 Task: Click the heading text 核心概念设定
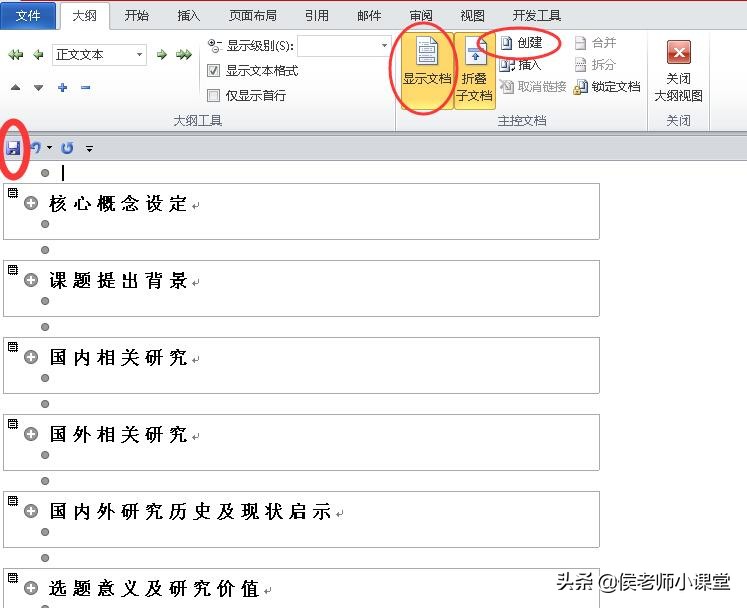coord(118,203)
